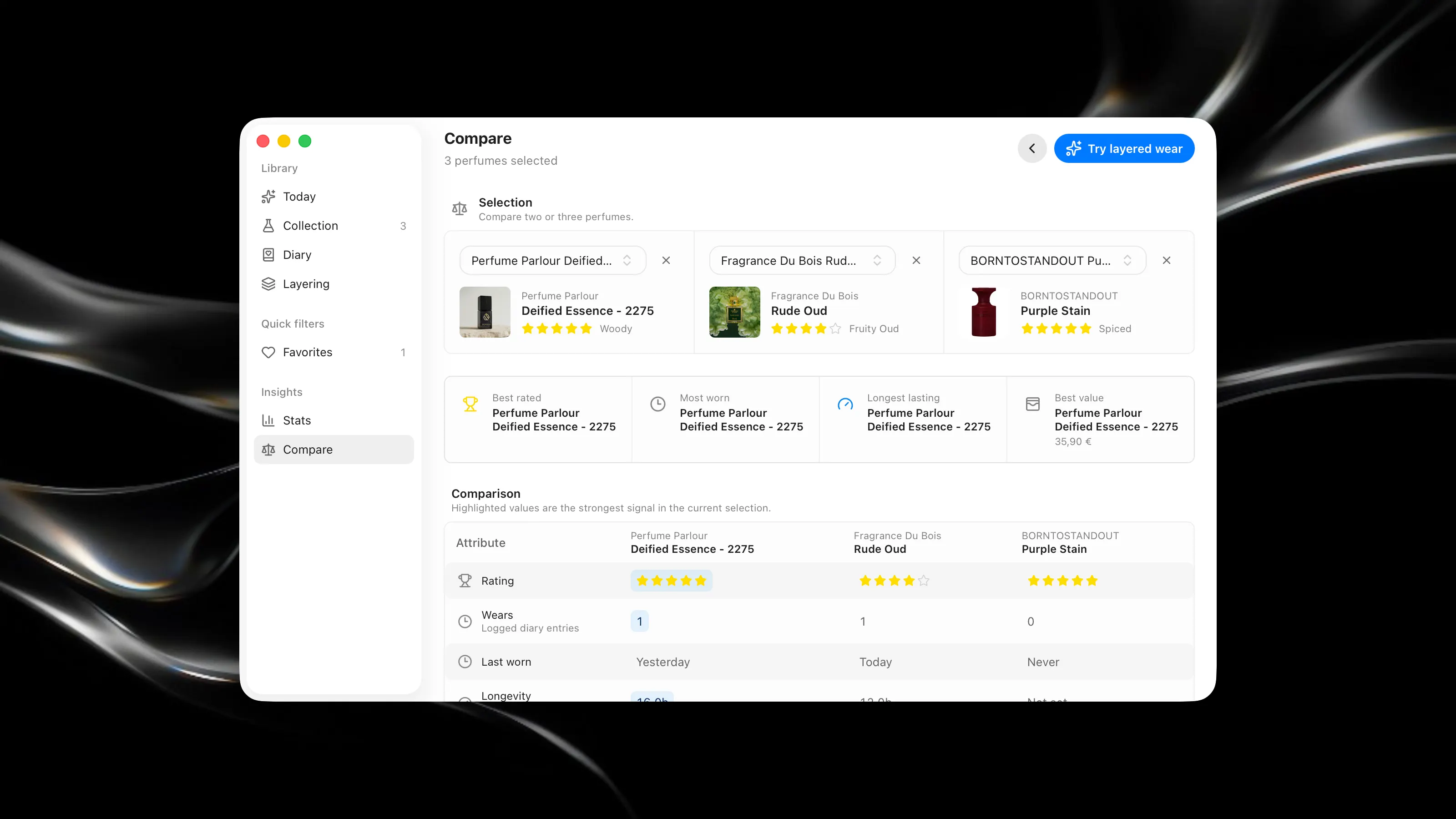Click highlighted wears value 1 for Deified Essence

click(640, 621)
